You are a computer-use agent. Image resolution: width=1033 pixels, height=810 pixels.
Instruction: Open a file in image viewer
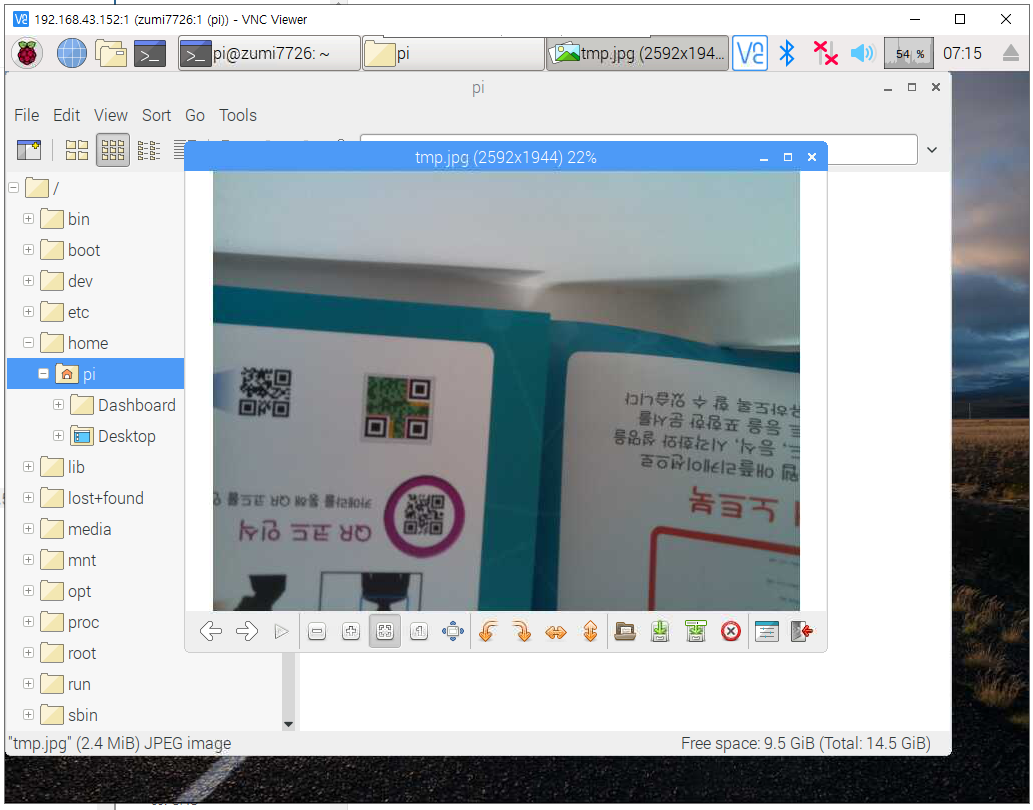[x=625, y=632]
